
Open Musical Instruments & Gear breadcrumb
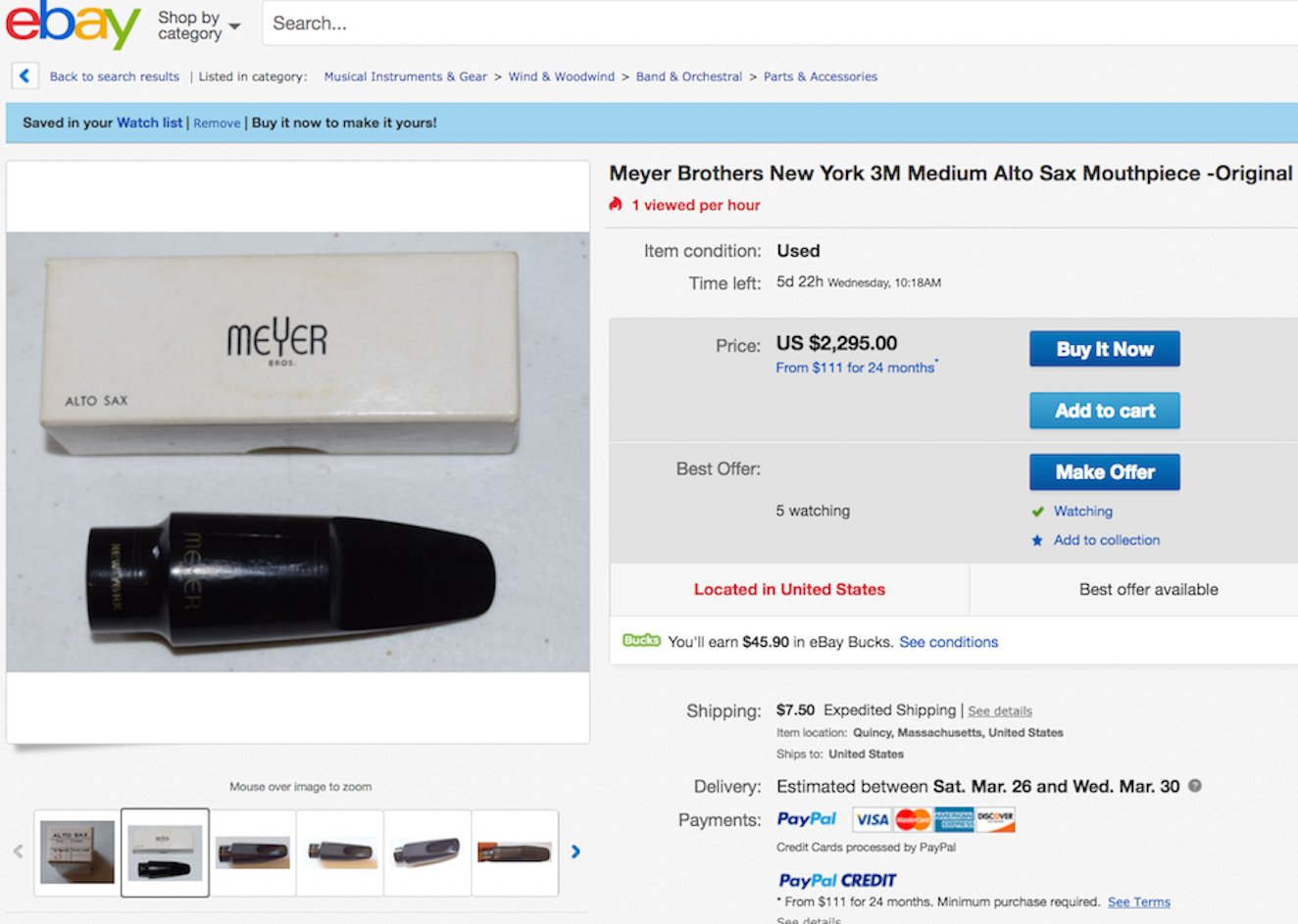(x=405, y=76)
